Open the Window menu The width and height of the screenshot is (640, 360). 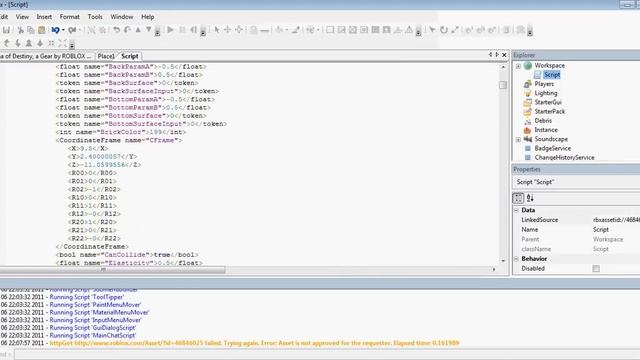pos(122,17)
